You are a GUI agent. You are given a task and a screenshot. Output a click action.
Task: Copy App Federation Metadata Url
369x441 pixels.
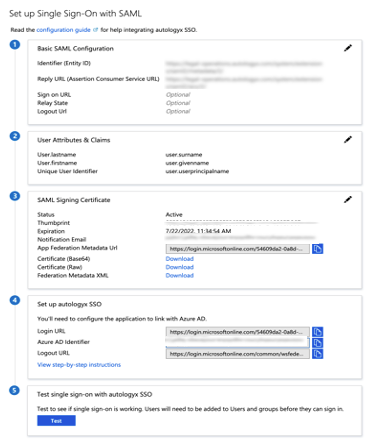click(x=317, y=249)
